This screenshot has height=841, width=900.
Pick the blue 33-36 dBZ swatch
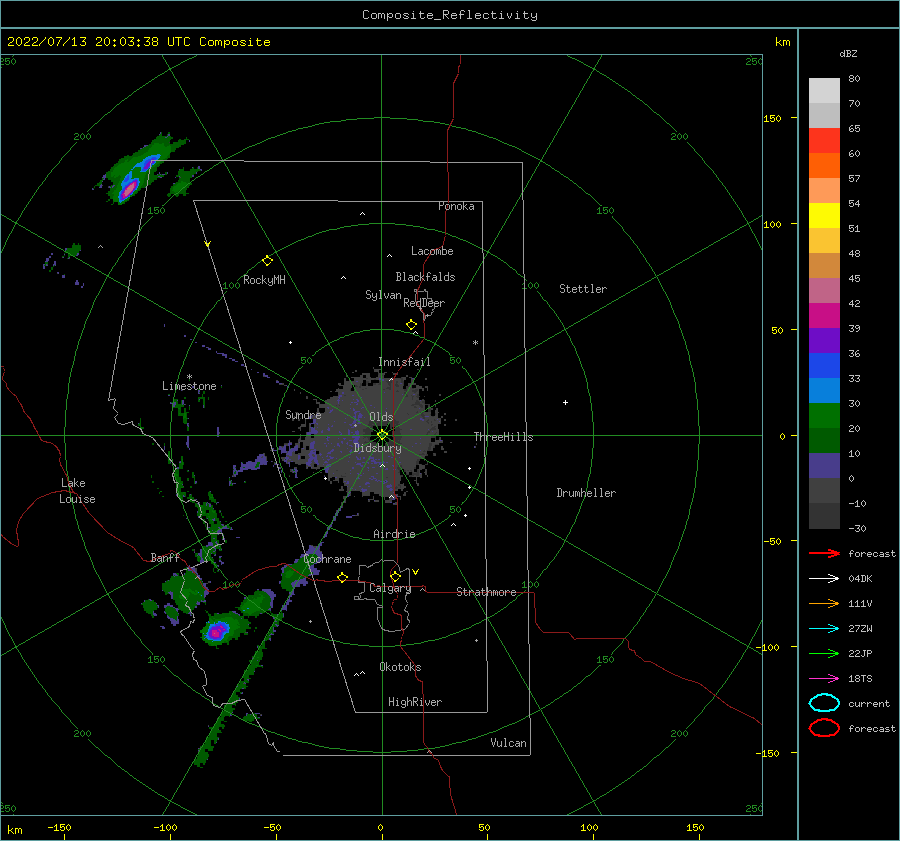[824, 366]
